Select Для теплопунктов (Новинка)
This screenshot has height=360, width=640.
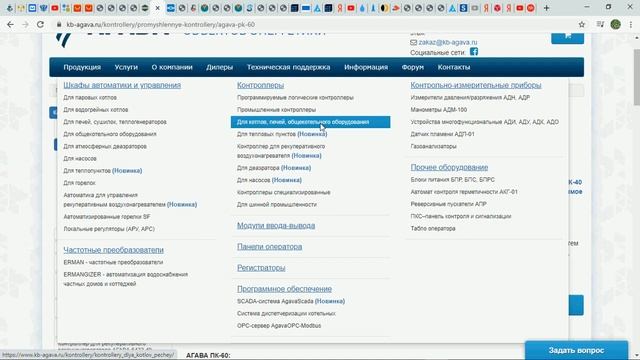coord(102,171)
